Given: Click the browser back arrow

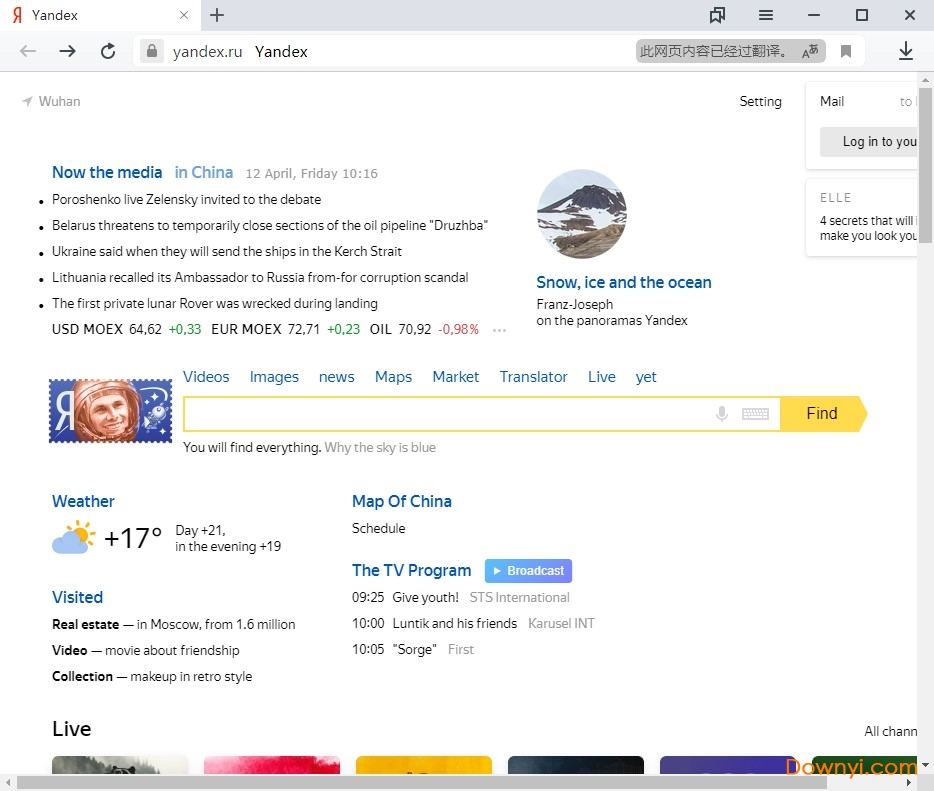Looking at the screenshot, I should pyautogui.click(x=28, y=51).
